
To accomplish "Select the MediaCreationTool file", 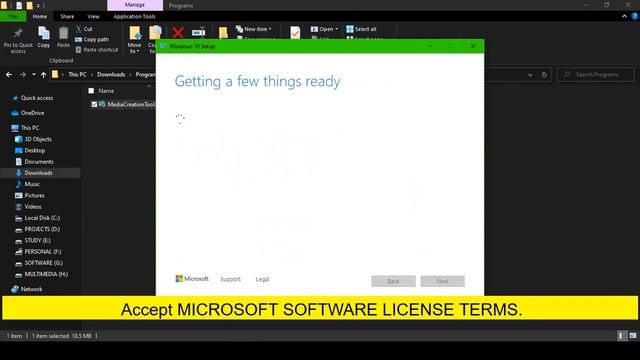I will (131, 104).
